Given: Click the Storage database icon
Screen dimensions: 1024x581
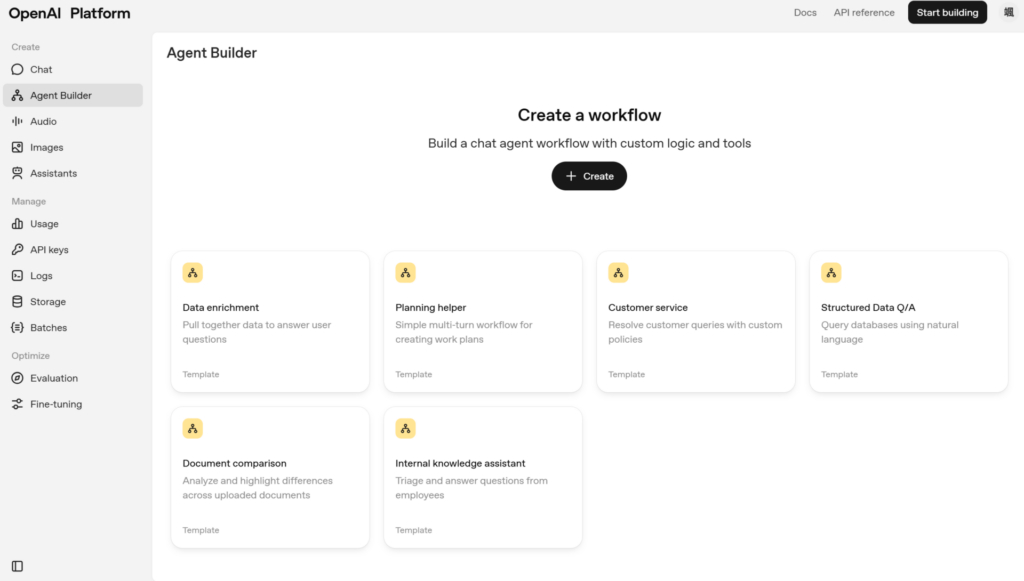Looking at the screenshot, I should pyautogui.click(x=17, y=302).
